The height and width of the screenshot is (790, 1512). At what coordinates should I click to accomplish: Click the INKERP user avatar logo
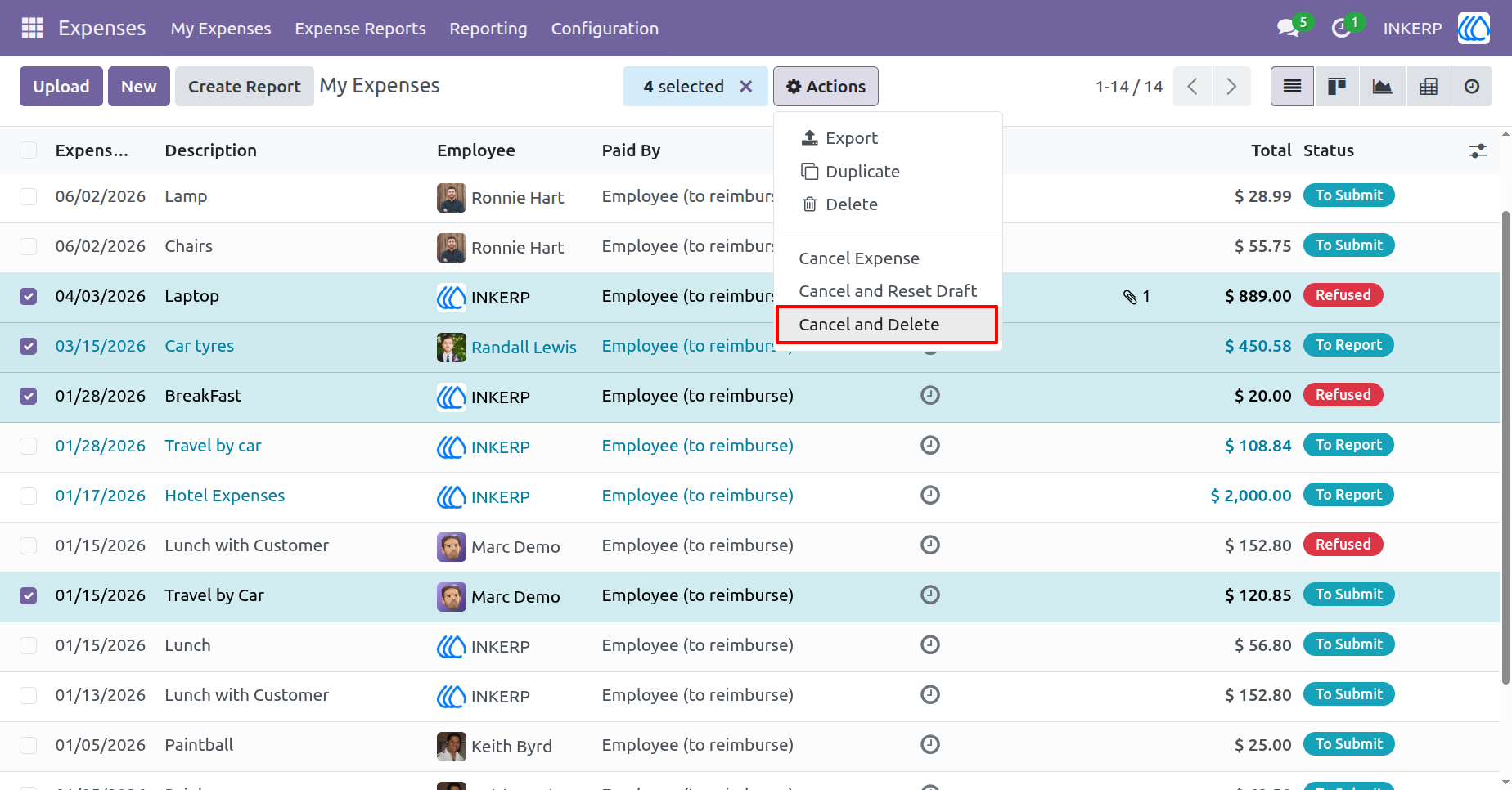pos(1473,28)
